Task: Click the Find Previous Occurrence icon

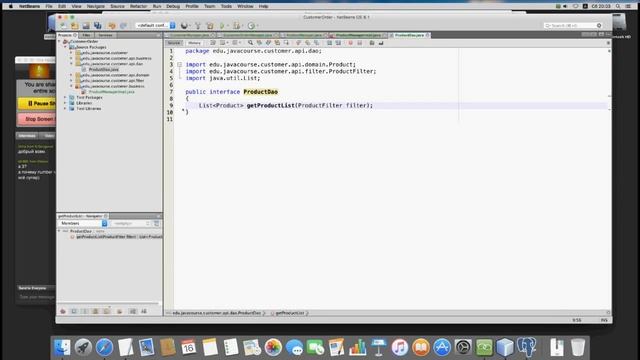Action: 259,43
